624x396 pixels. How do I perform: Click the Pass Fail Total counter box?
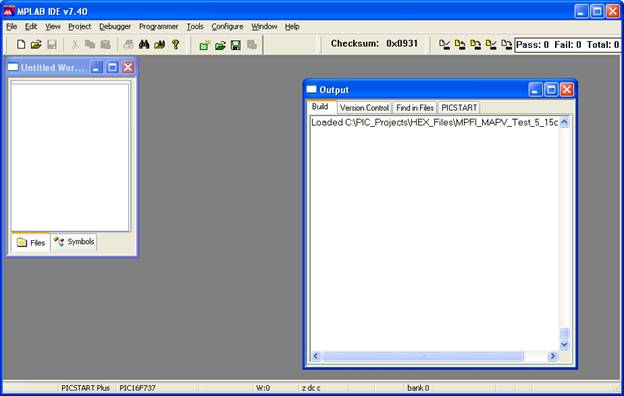(x=567, y=45)
